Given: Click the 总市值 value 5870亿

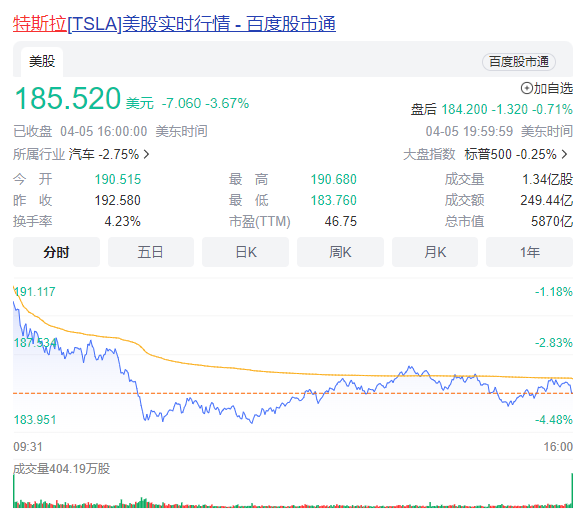Looking at the screenshot, I should [552, 221].
